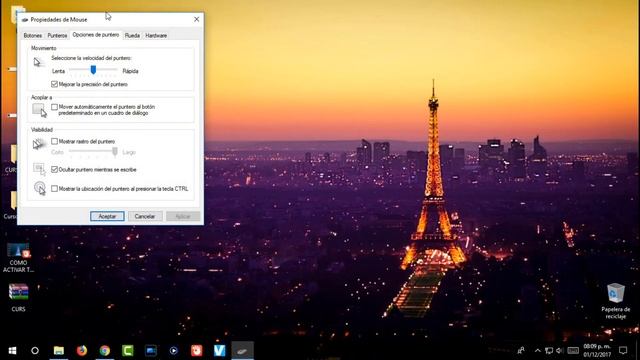The image size is (640, 360).
Task: Open Google Chrome from the taskbar
Action: [105, 351]
